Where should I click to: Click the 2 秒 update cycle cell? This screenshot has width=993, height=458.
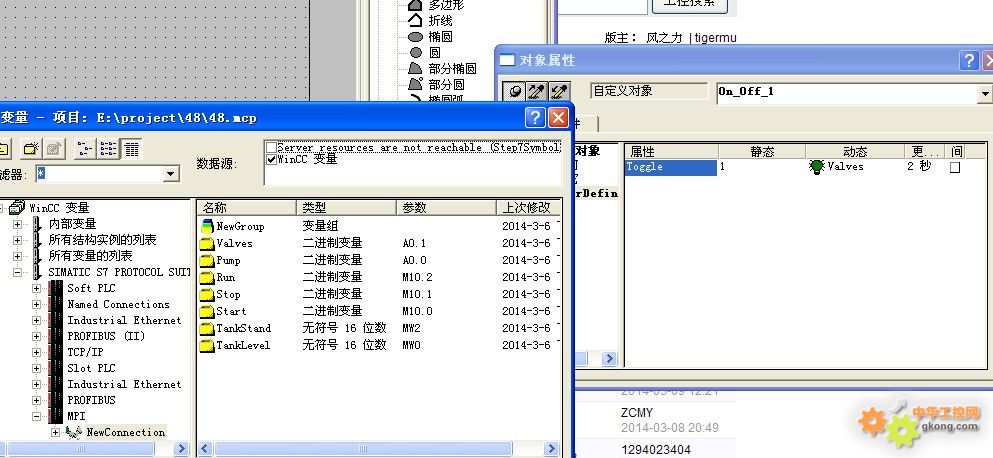coord(918,167)
